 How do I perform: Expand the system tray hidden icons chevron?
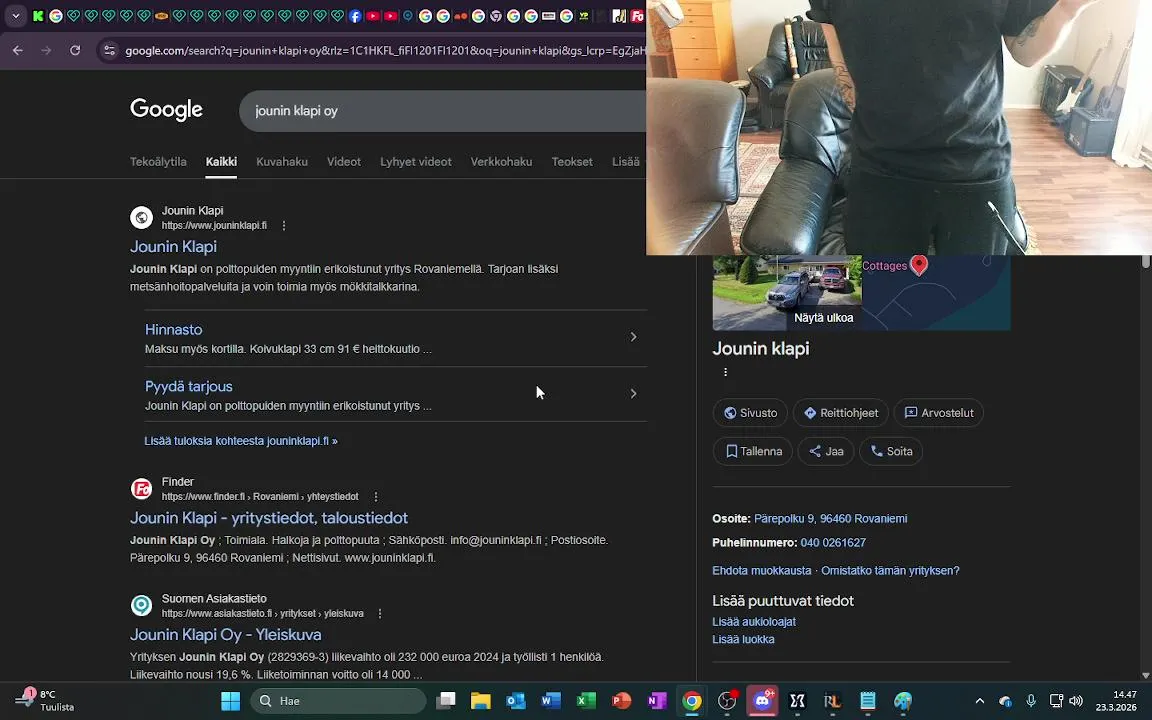(x=979, y=701)
